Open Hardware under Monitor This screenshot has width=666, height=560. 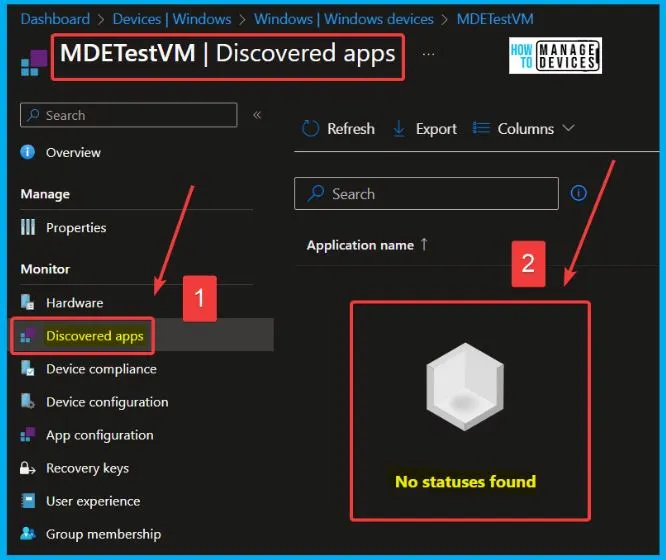tap(74, 303)
